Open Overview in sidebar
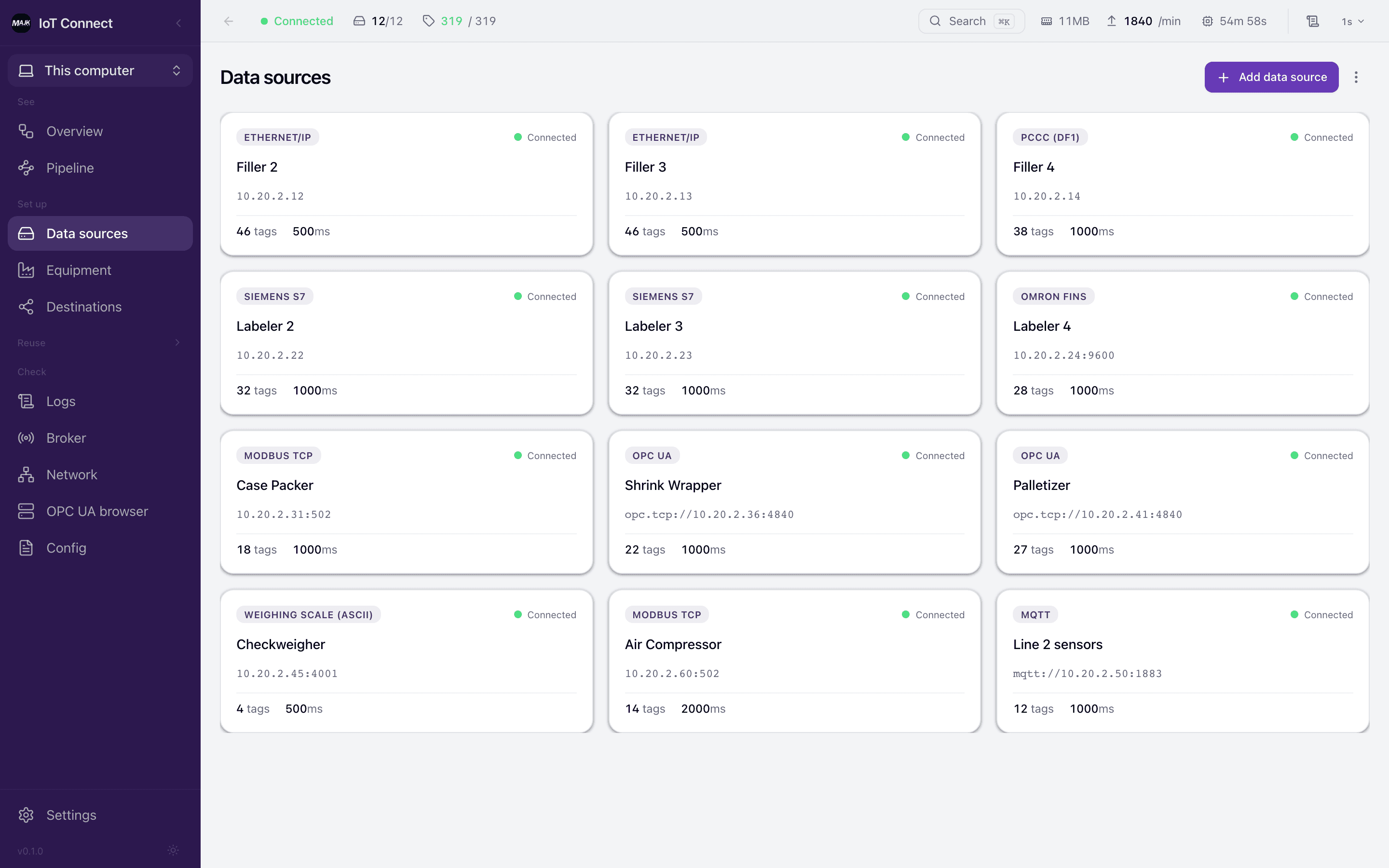The width and height of the screenshot is (1389, 868). [x=100, y=132]
